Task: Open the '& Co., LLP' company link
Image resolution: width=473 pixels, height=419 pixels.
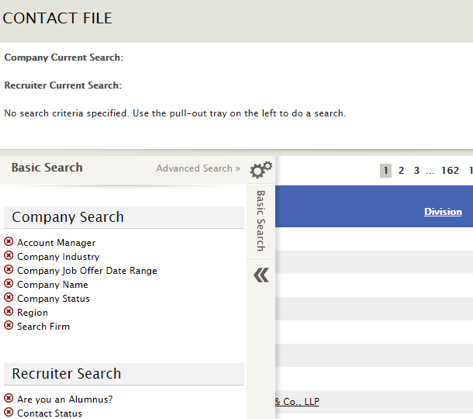Action: 297,401
